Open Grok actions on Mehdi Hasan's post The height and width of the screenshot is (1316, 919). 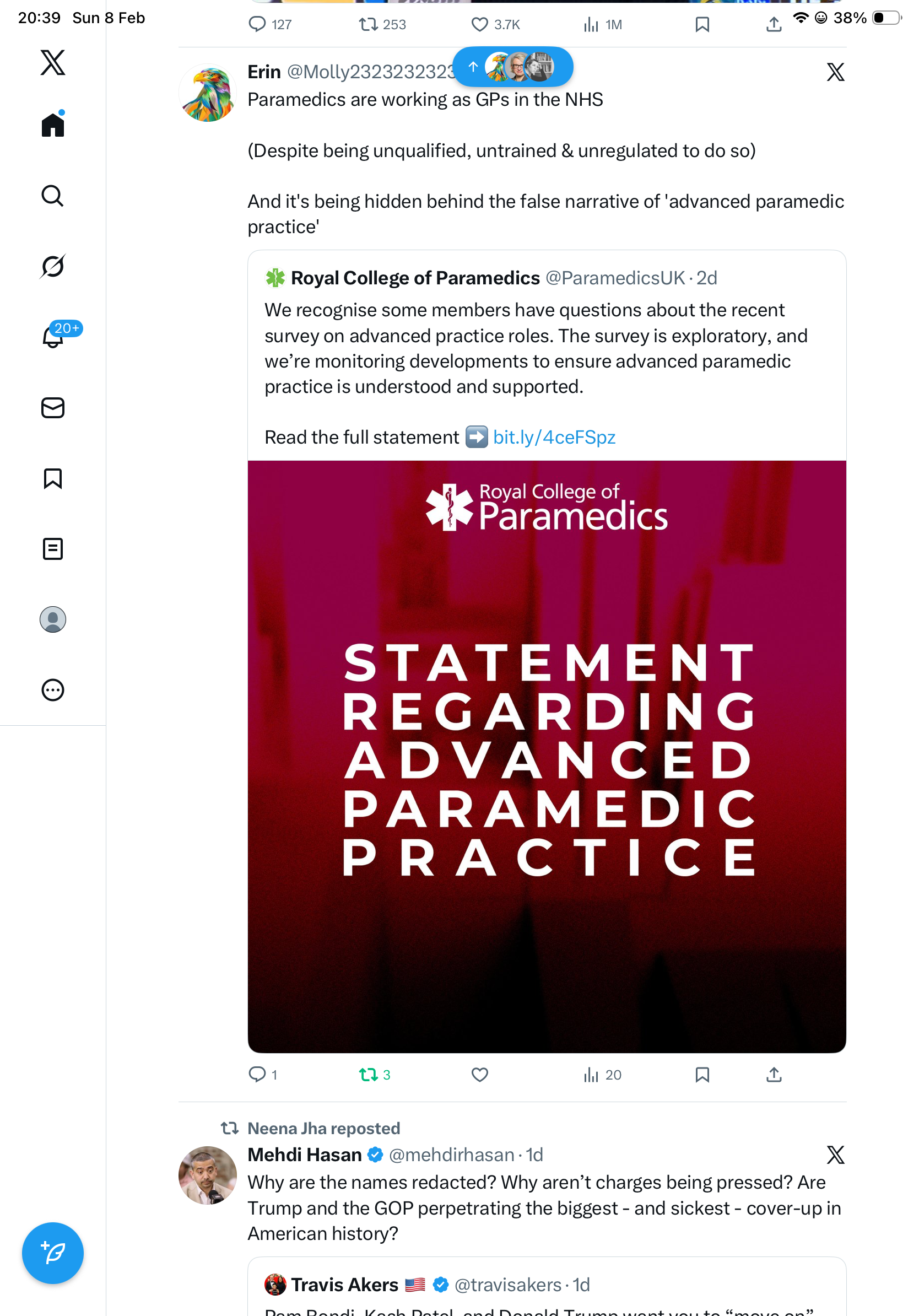835,1155
